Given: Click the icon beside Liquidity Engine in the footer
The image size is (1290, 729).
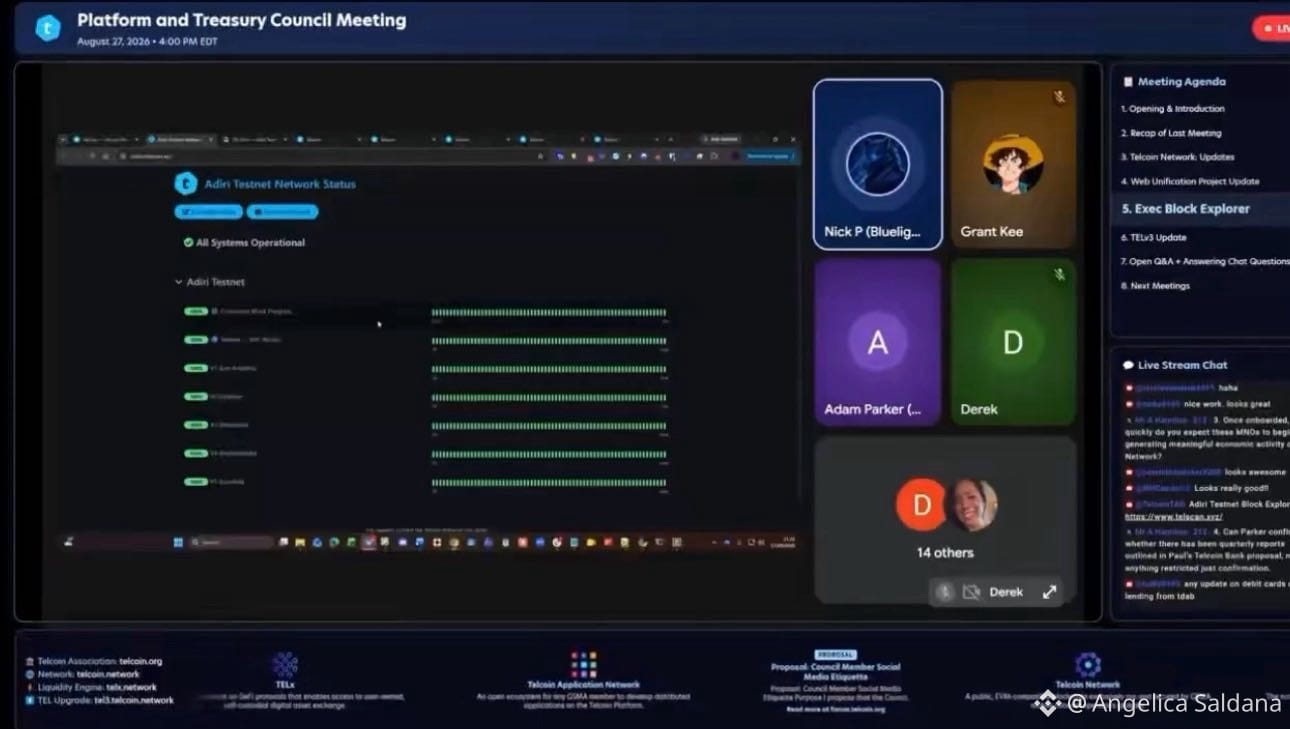Looking at the screenshot, I should (29, 688).
